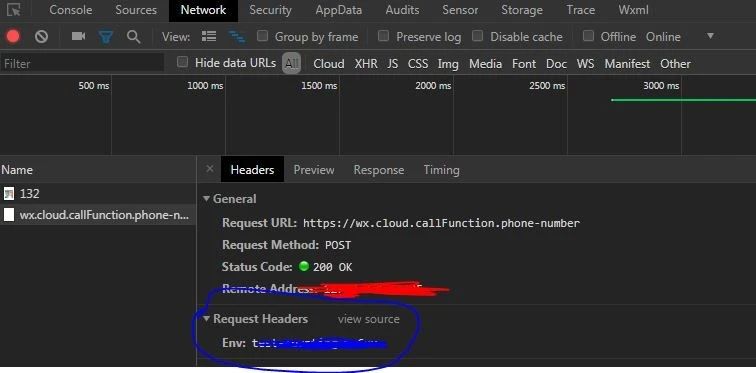Open the Preview detail tab

[314, 170]
